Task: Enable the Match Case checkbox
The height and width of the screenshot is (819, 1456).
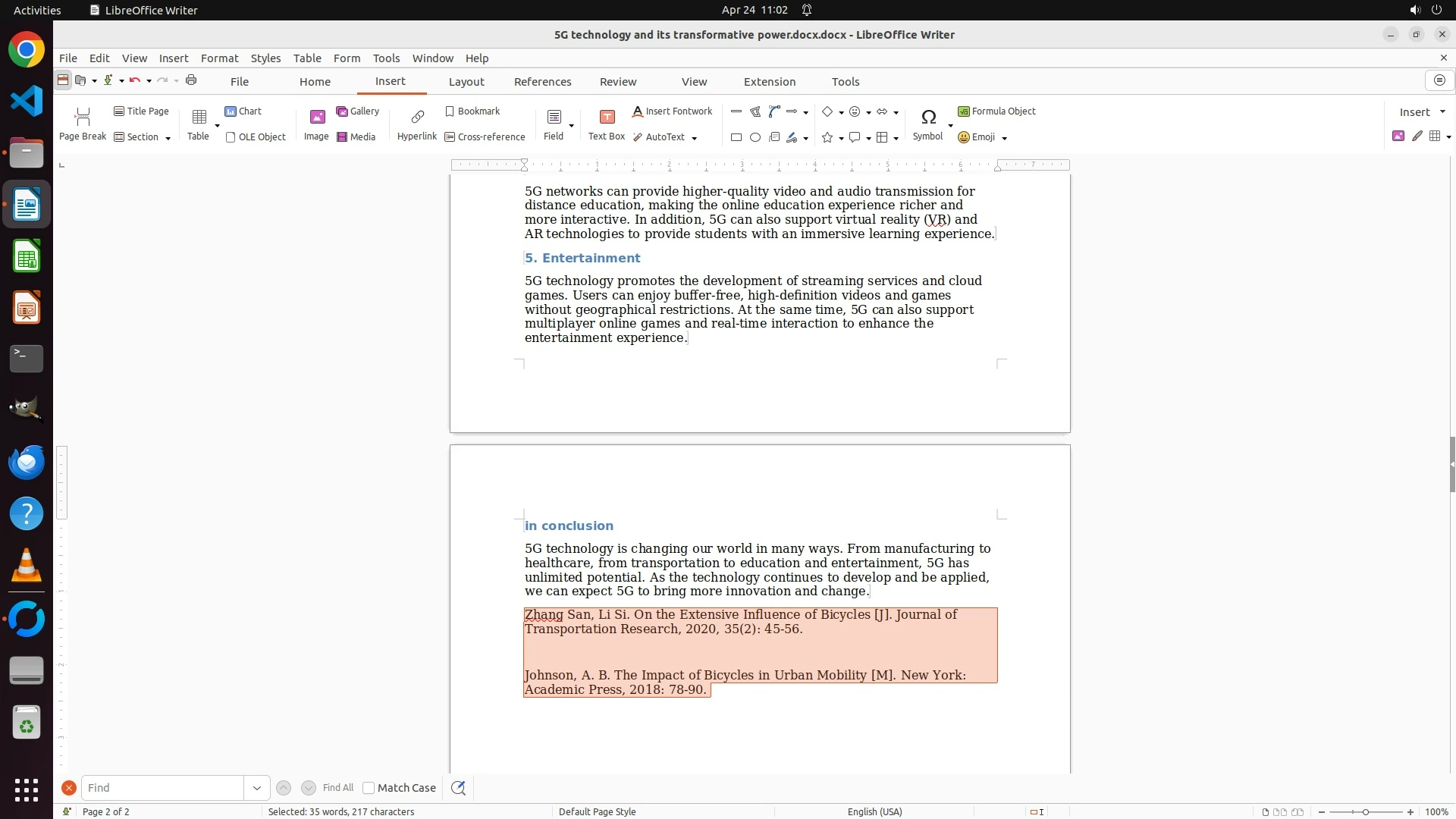Action: click(369, 788)
